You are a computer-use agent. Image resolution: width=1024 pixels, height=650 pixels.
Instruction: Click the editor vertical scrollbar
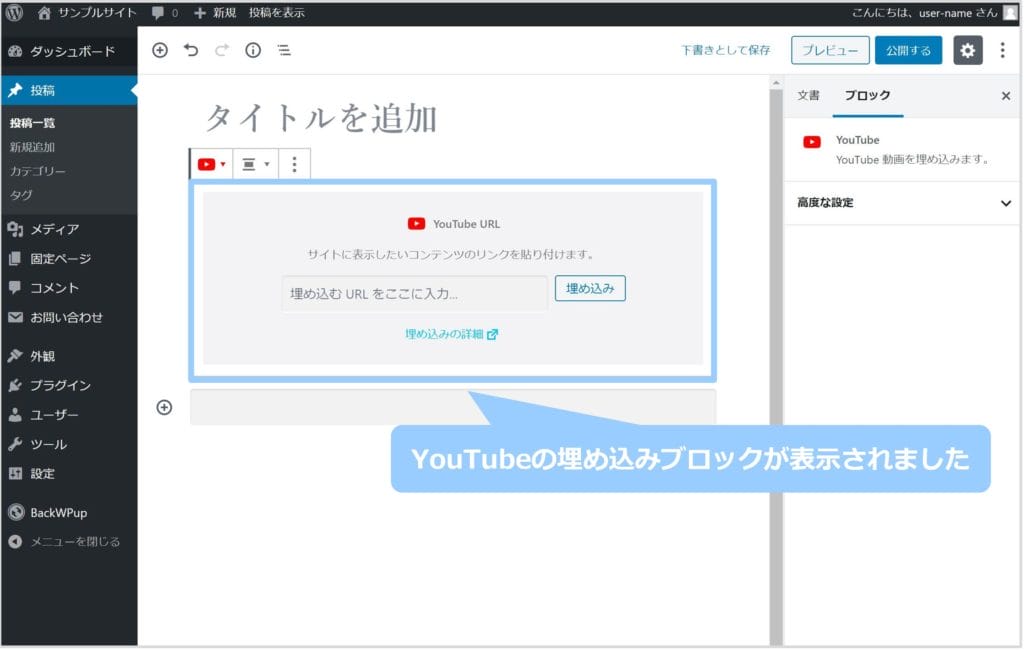click(776, 366)
